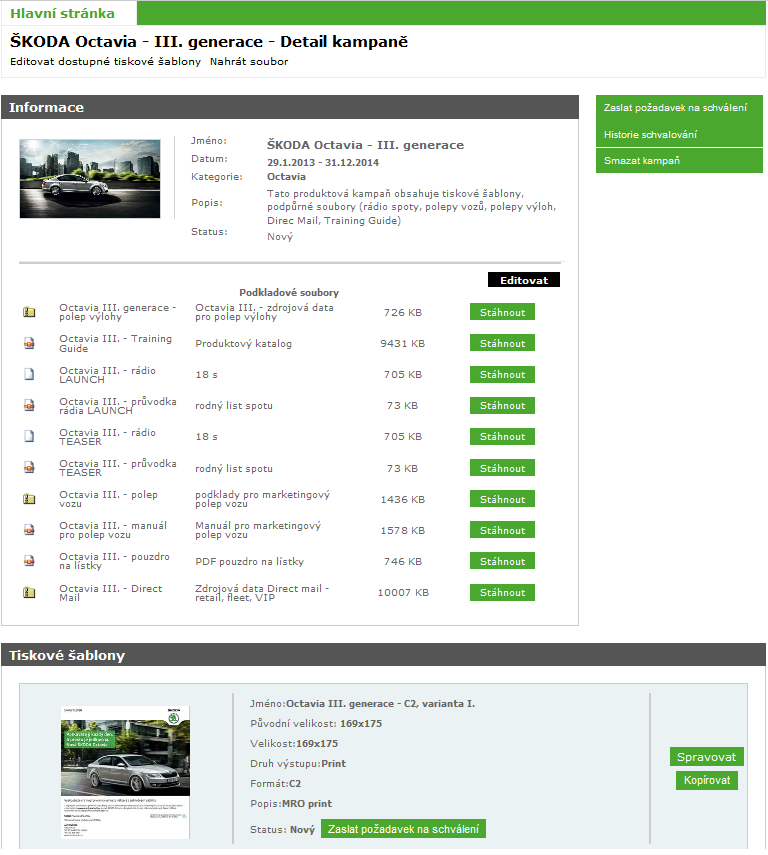Click the Kopírovat template button
This screenshot has width=768, height=855.
706,780
